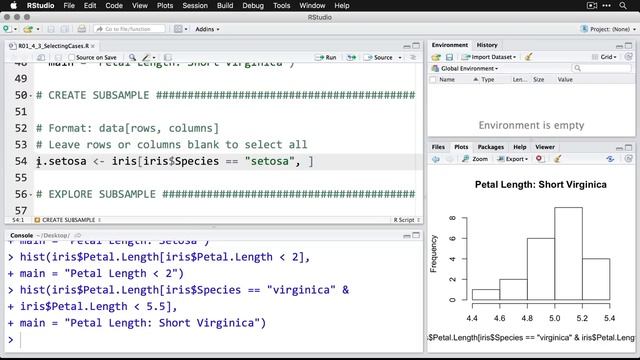Viewport: 640px width, 360px height.
Task: Click the Open File folder icon in main toolbar
Action: click(28, 29)
